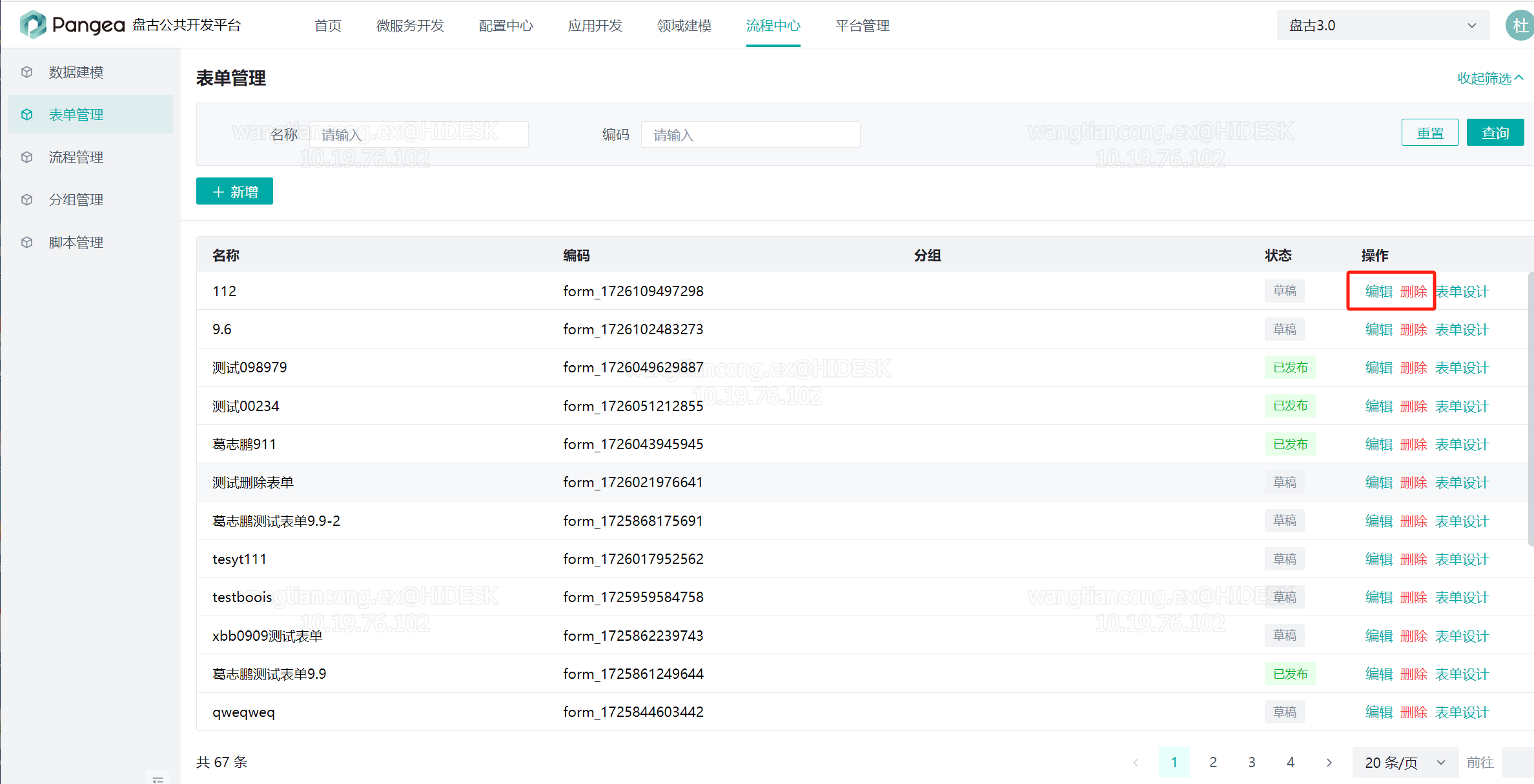Select the 流程中心 menu
This screenshot has width=1534, height=784.
point(773,25)
